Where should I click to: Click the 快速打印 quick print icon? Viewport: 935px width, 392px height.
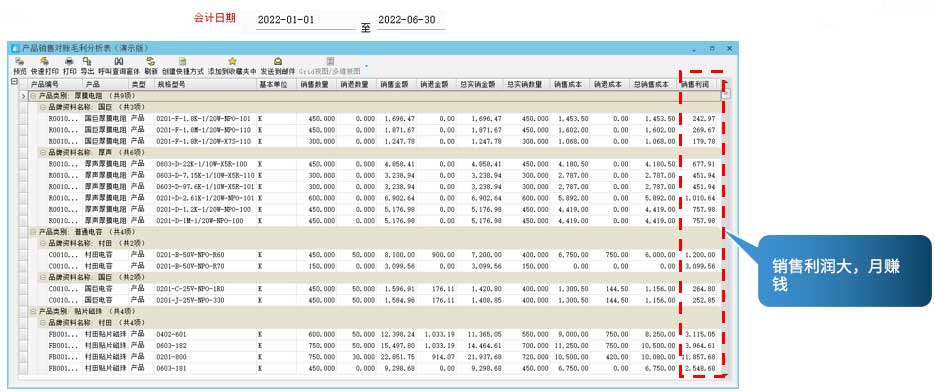coord(44,61)
